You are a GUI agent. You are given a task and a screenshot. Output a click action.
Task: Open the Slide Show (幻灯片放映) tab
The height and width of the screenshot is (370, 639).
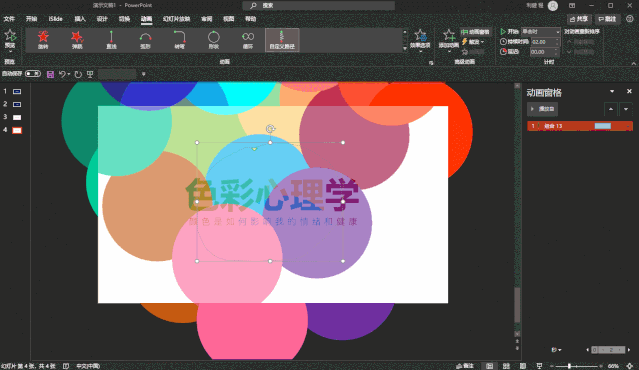point(176,19)
